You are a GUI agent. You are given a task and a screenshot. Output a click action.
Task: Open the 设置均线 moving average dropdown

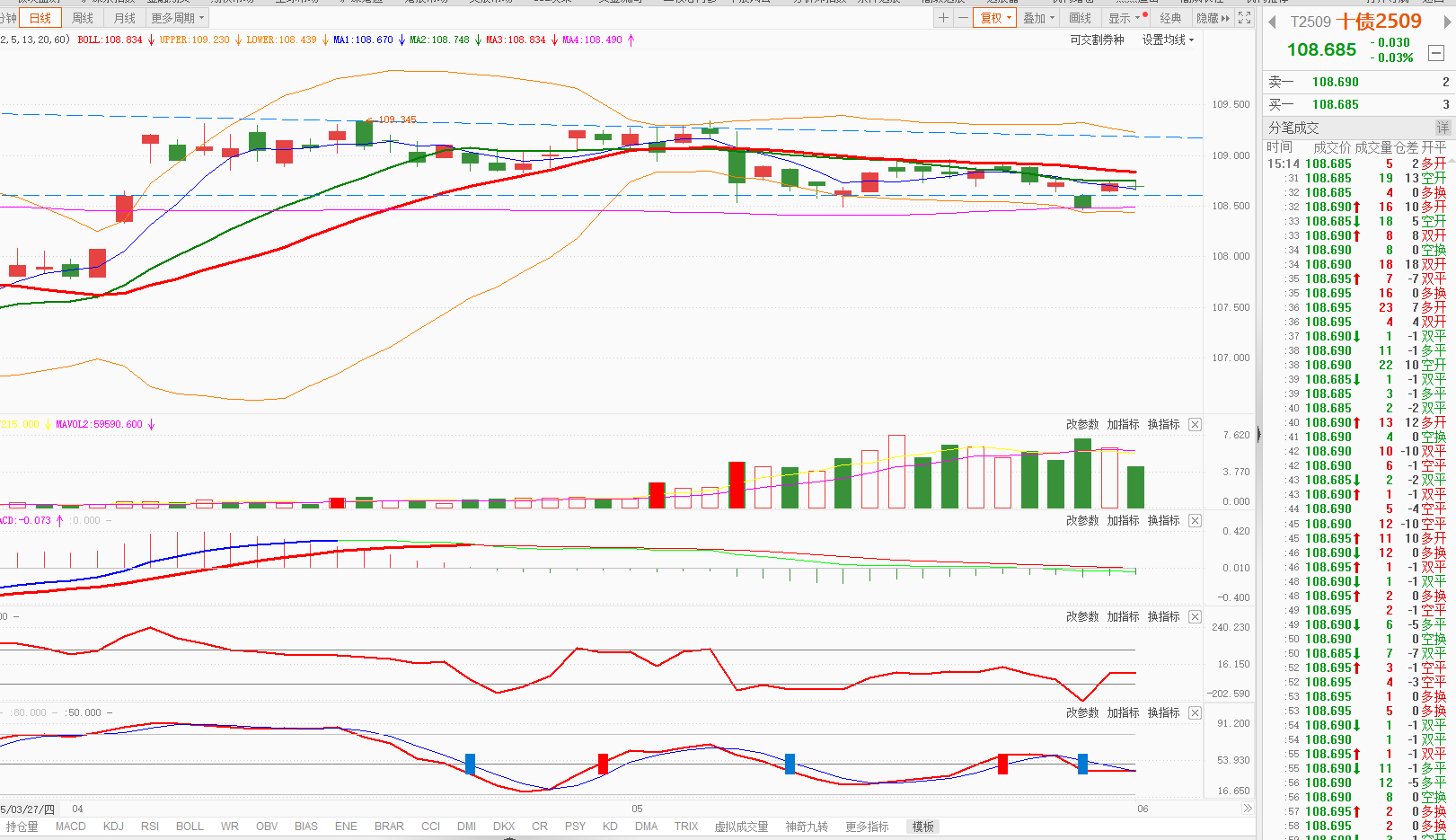pos(1168,40)
